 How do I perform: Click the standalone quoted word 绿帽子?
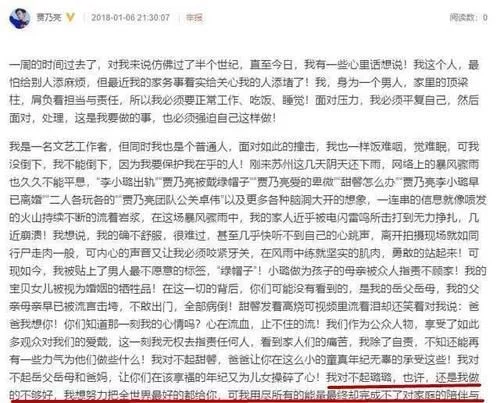(237, 271)
